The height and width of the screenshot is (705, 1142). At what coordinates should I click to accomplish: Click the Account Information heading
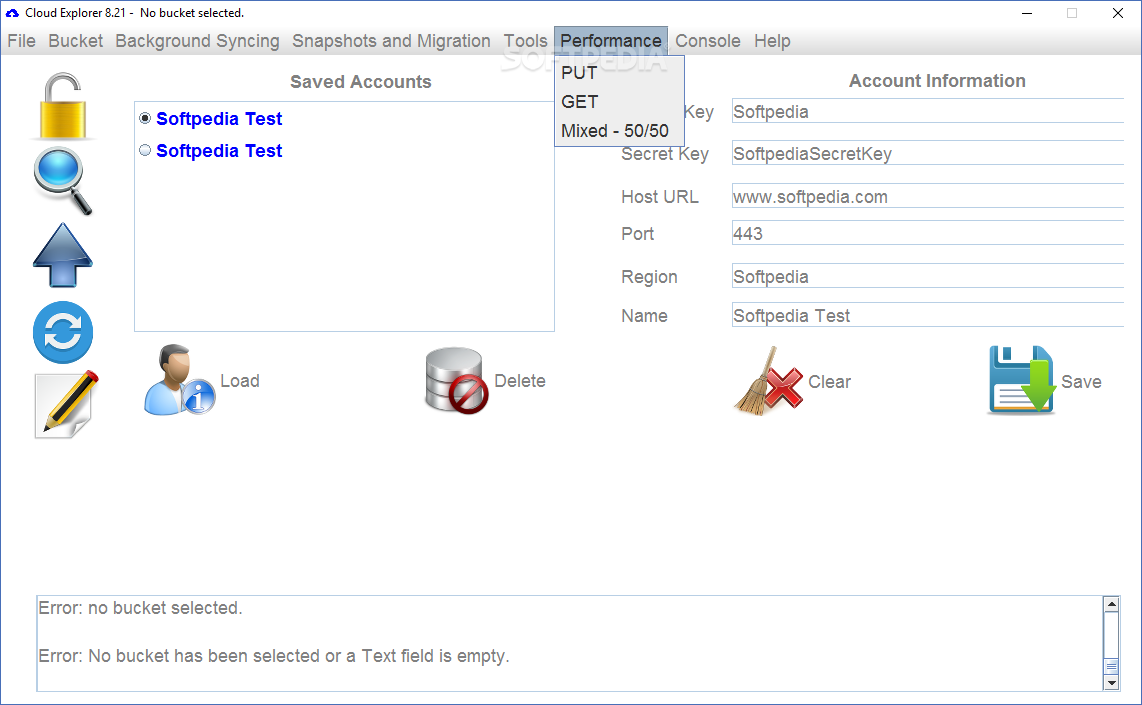(x=937, y=81)
